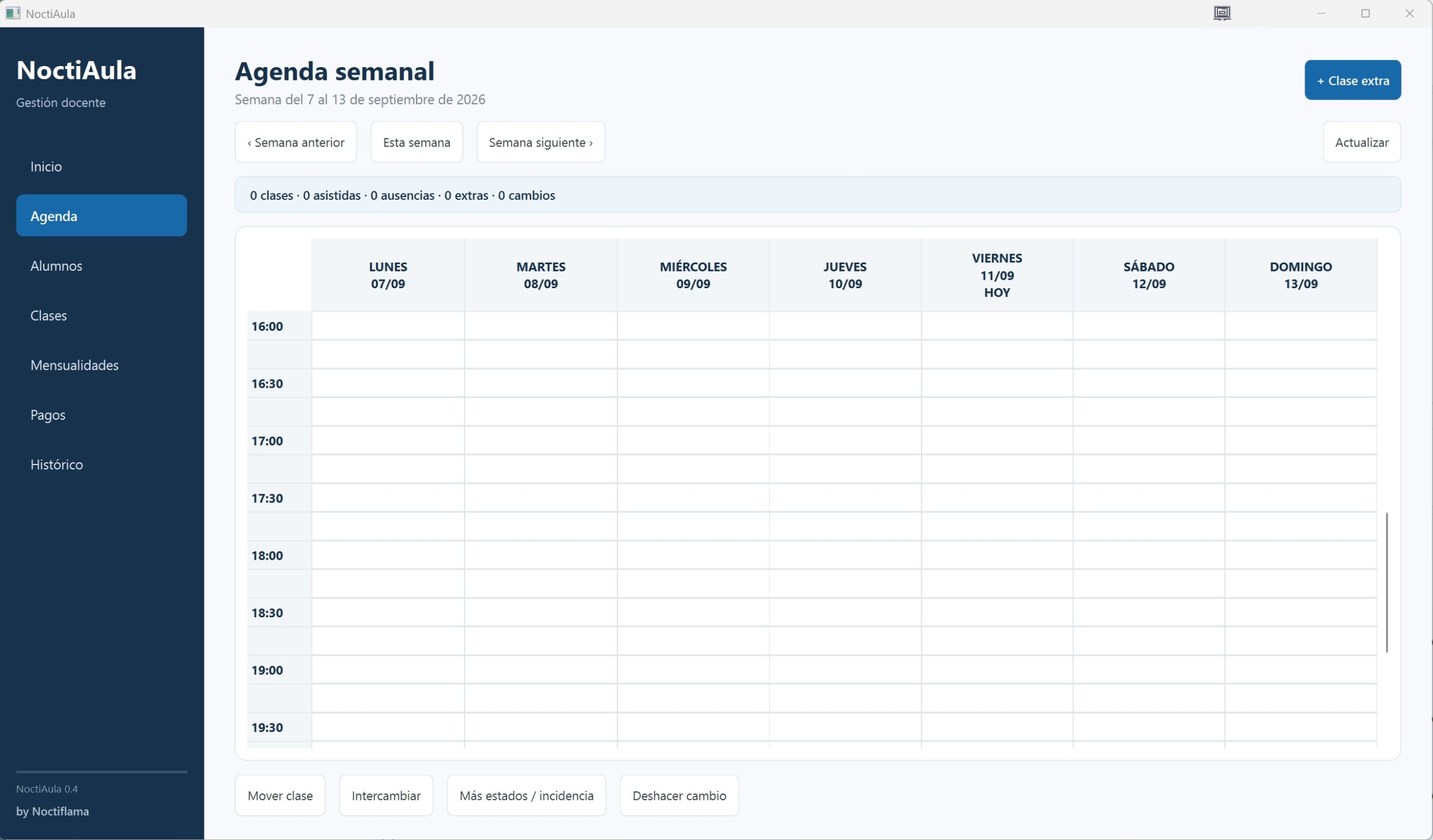
Task: Click the 'NoctiAula 0.4' version text
Action: [47, 789]
